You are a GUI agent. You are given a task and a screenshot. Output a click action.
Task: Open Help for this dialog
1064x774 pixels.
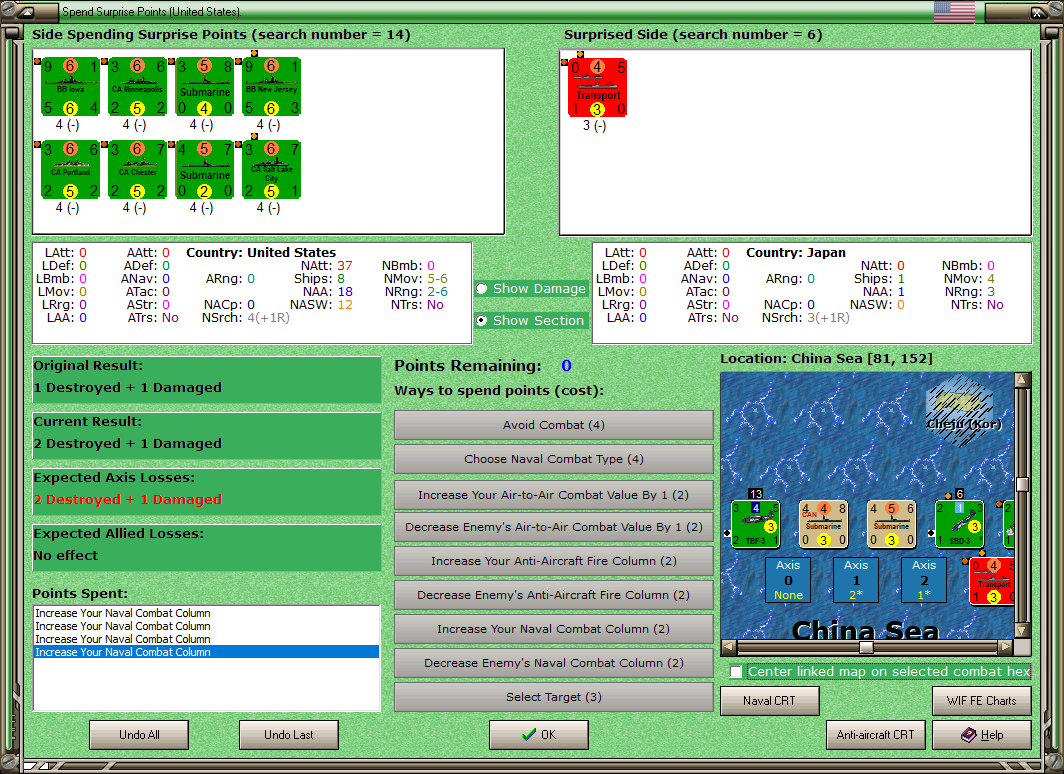(982, 735)
